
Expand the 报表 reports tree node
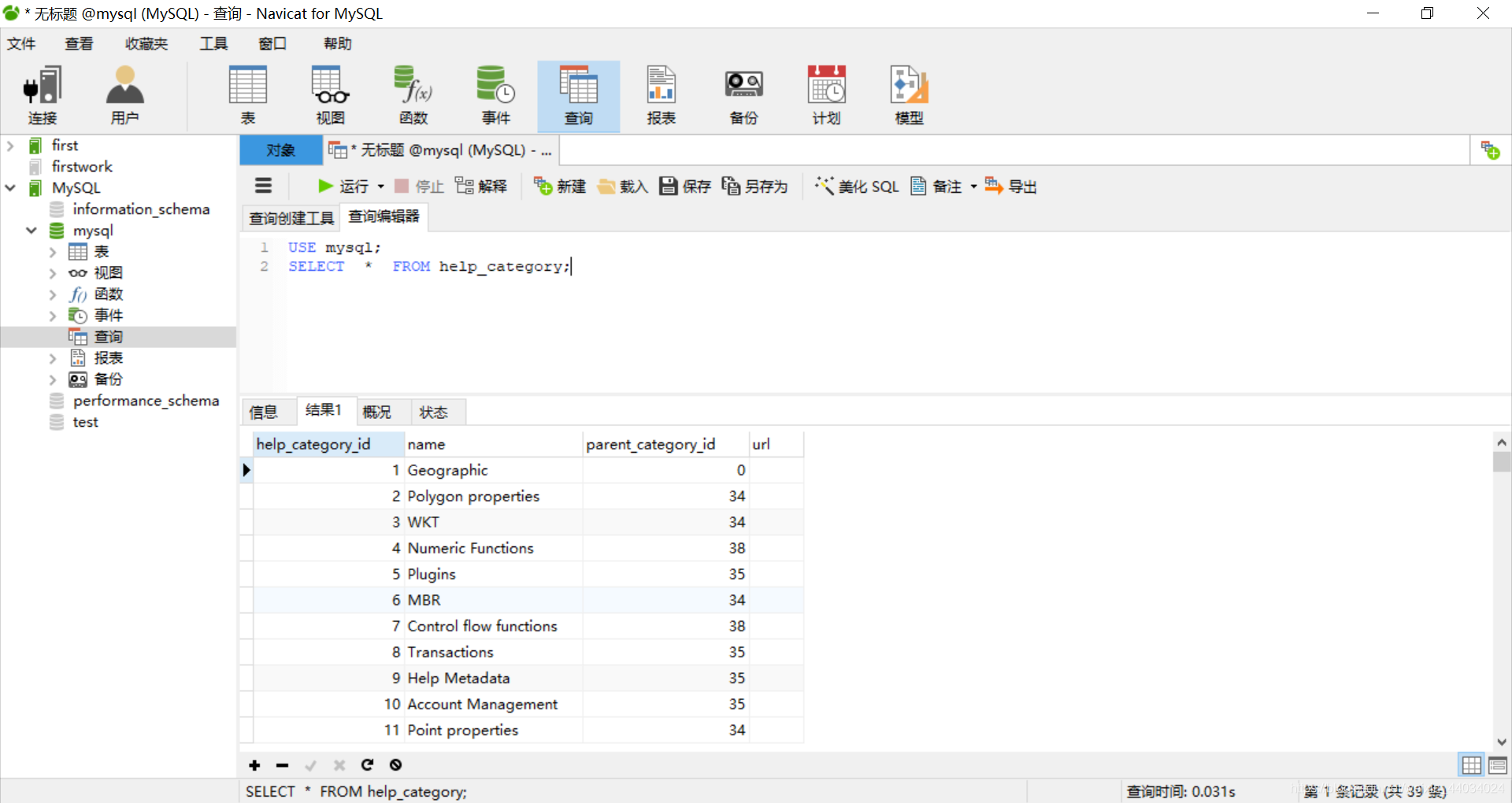(53, 358)
